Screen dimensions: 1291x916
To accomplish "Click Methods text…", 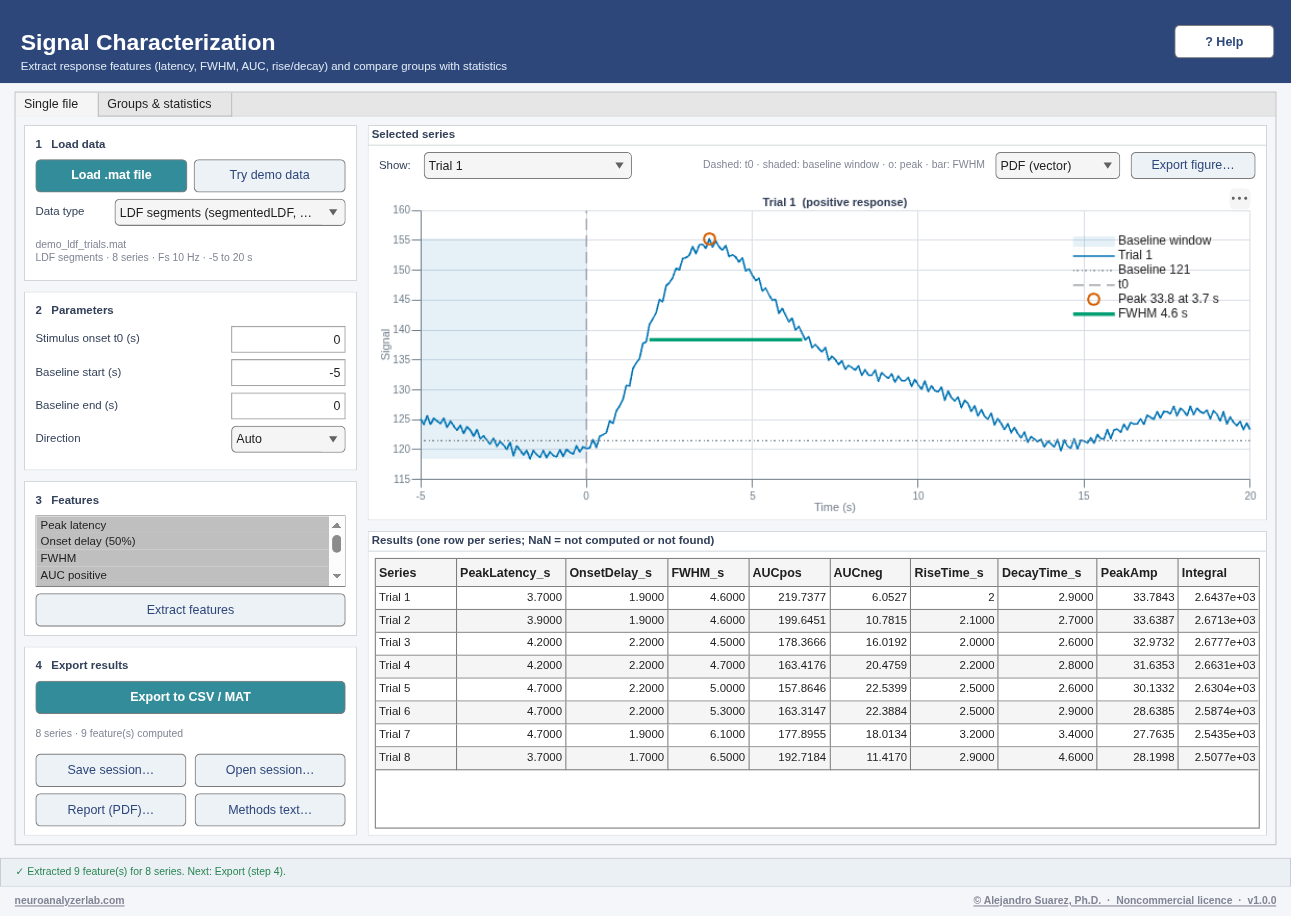I will click(x=270, y=810).
